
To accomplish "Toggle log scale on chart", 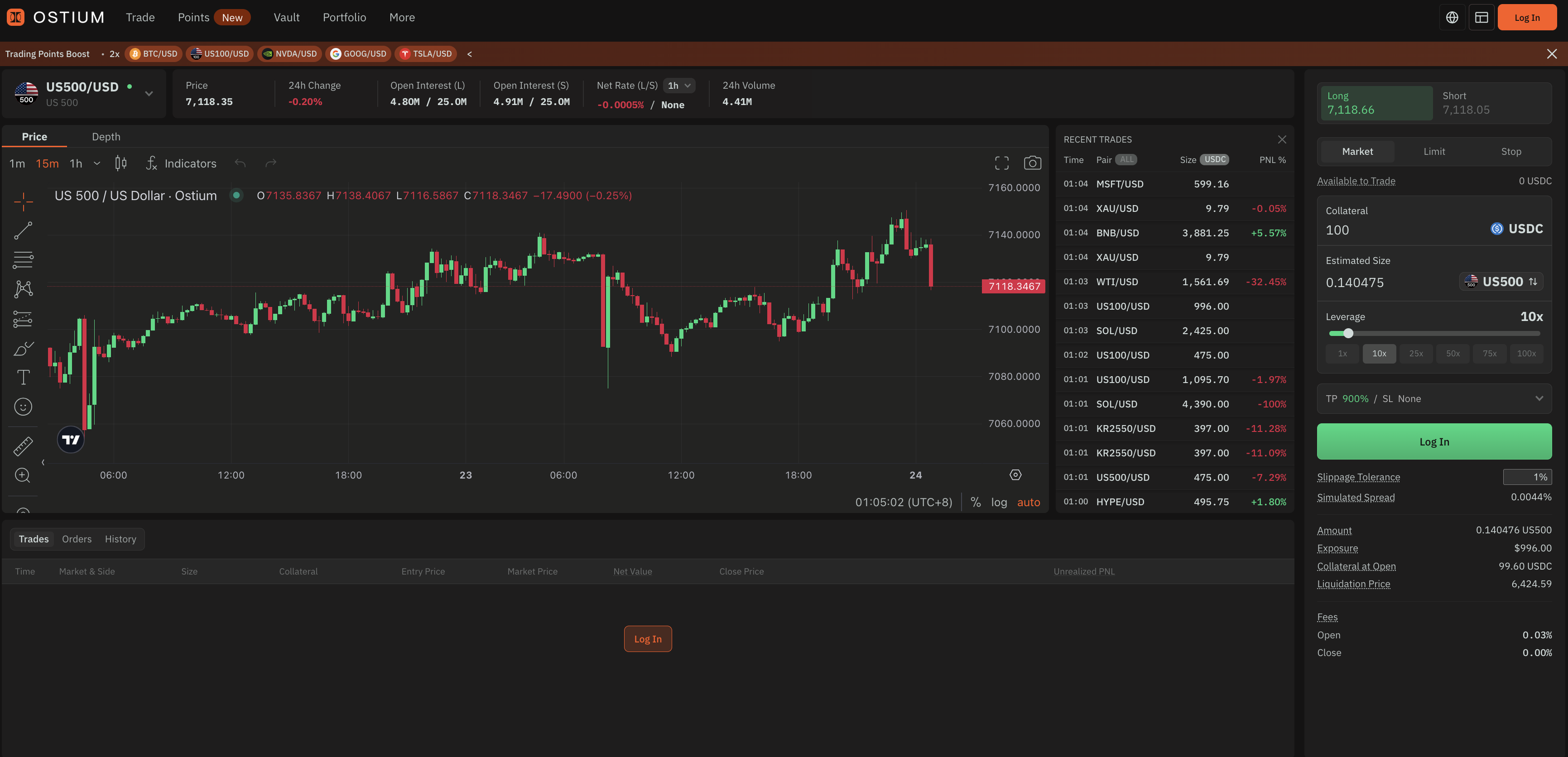I will point(998,502).
